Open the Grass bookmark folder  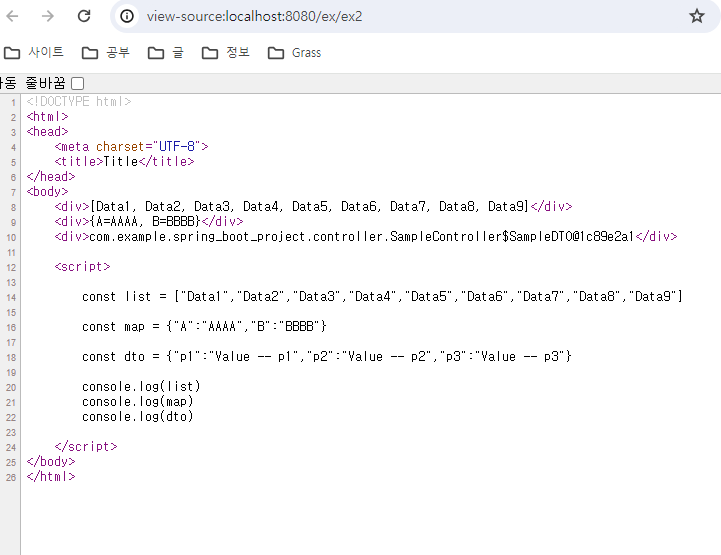(294, 52)
